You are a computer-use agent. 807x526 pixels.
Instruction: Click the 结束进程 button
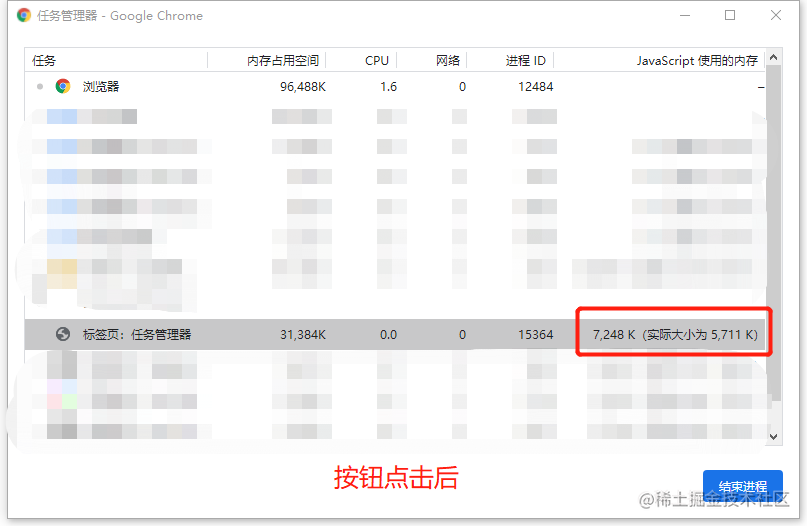[743, 487]
